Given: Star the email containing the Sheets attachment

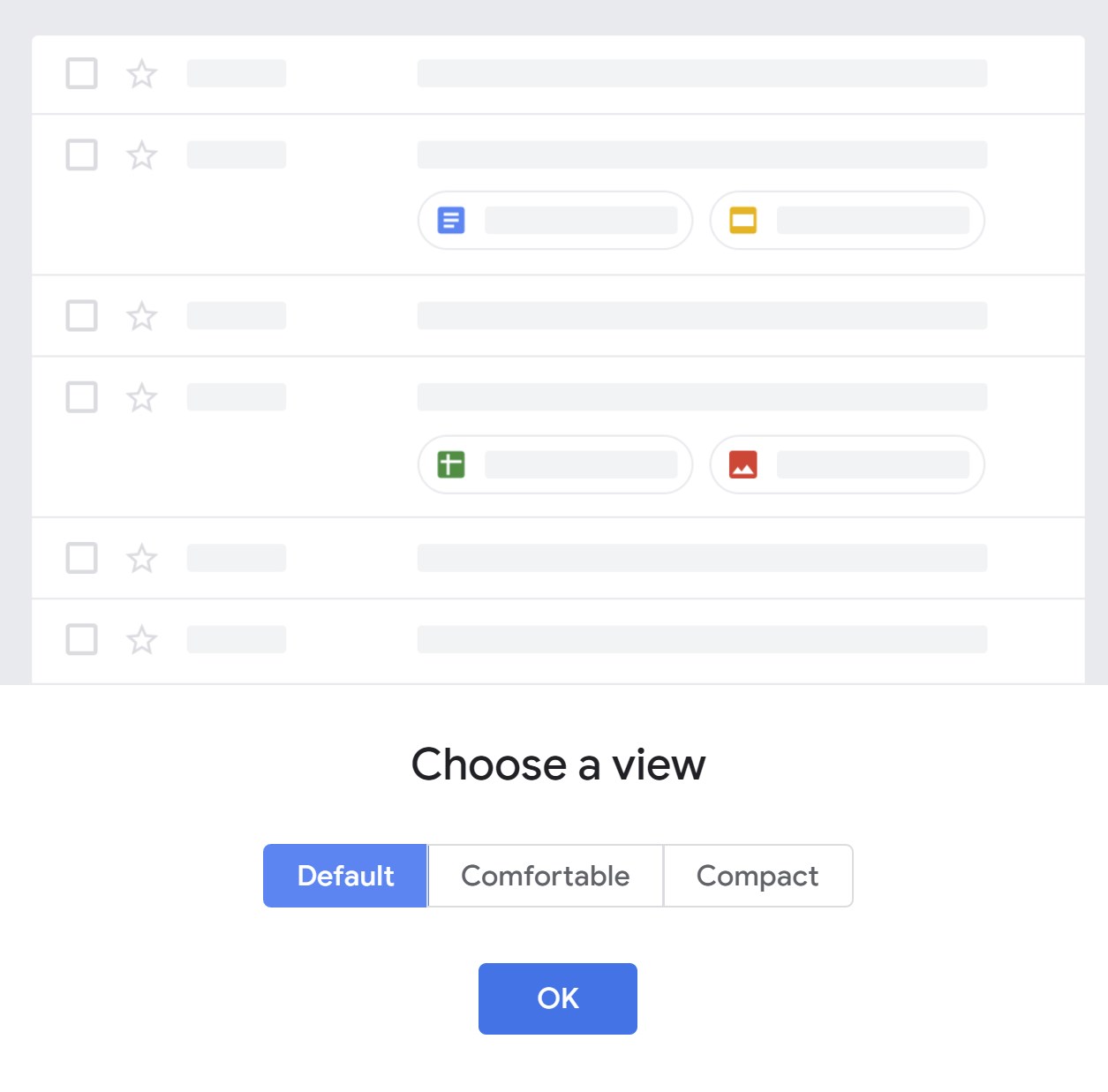Looking at the screenshot, I should click(x=141, y=398).
